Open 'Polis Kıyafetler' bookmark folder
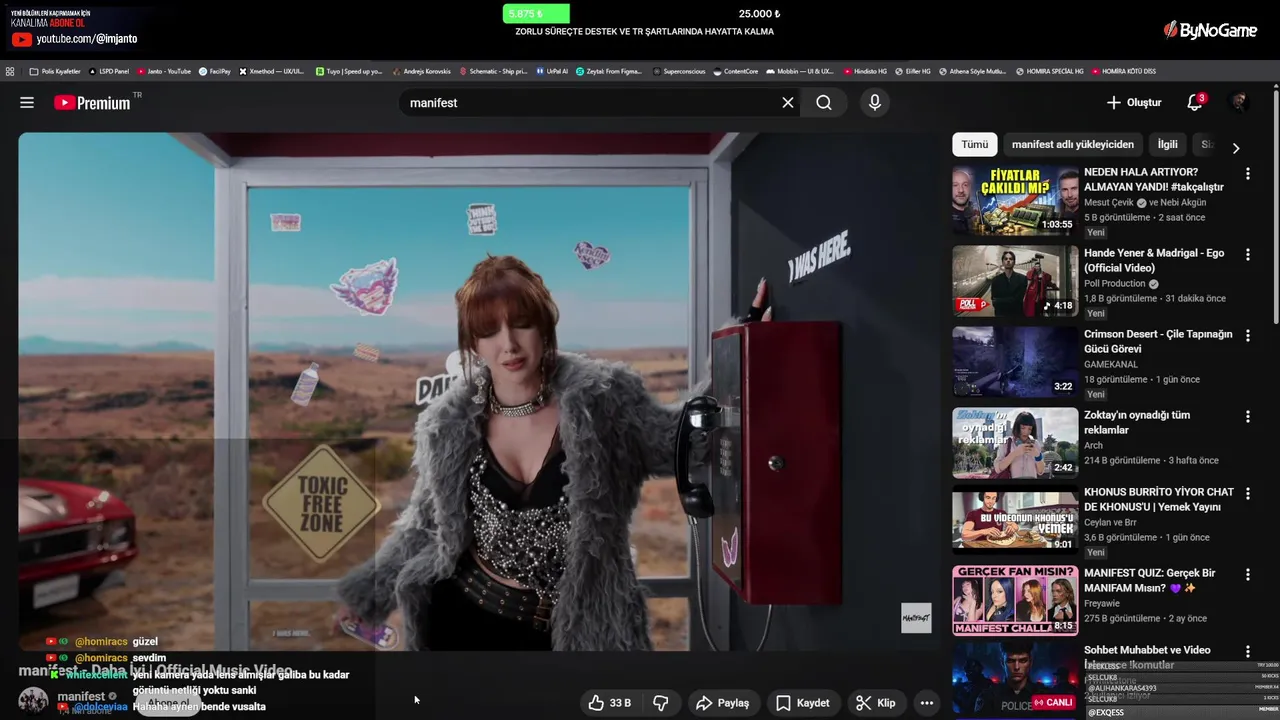The image size is (1280, 720). click(x=55, y=72)
